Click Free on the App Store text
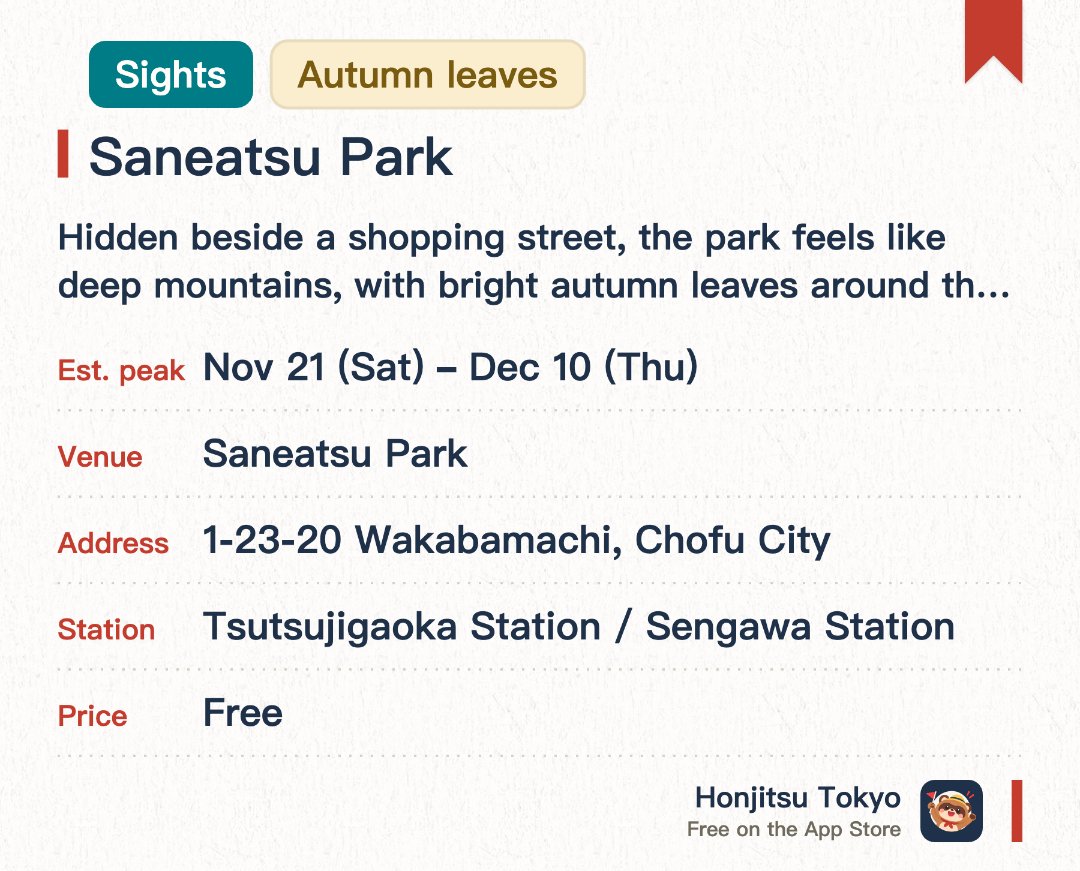 (793, 829)
